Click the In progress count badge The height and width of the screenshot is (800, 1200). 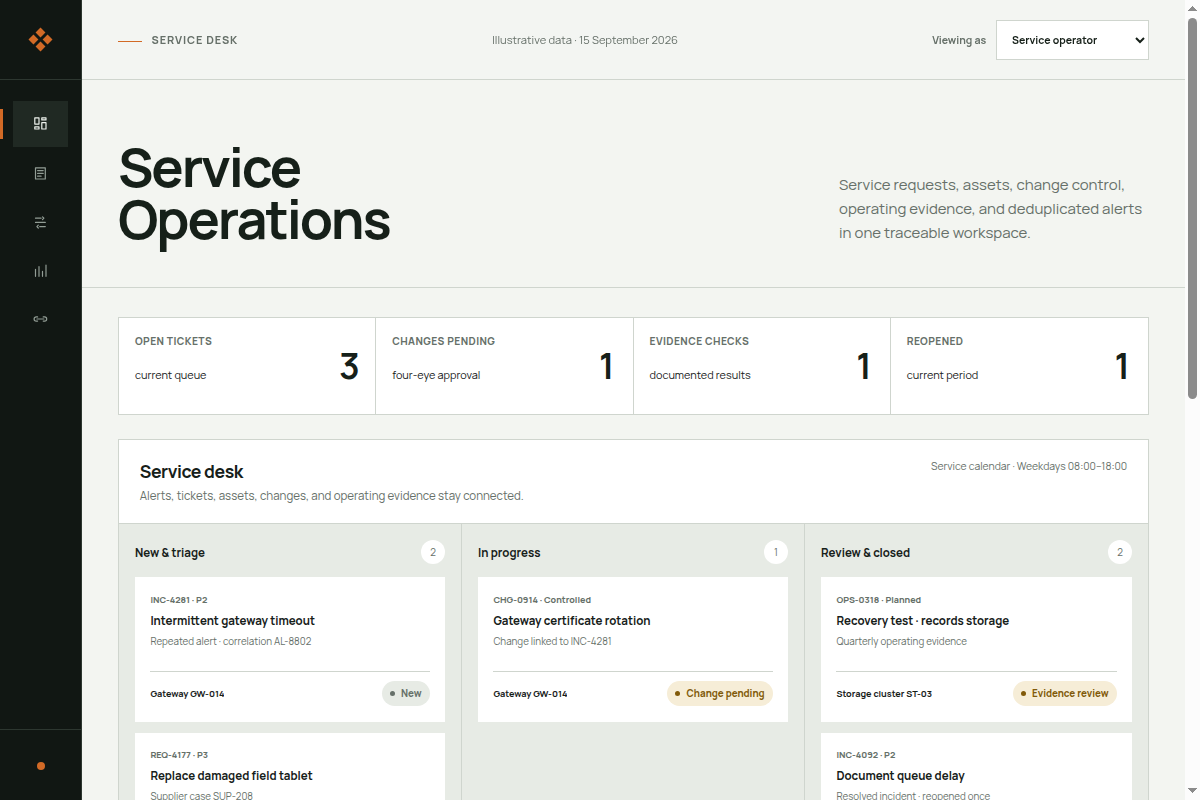coord(776,552)
